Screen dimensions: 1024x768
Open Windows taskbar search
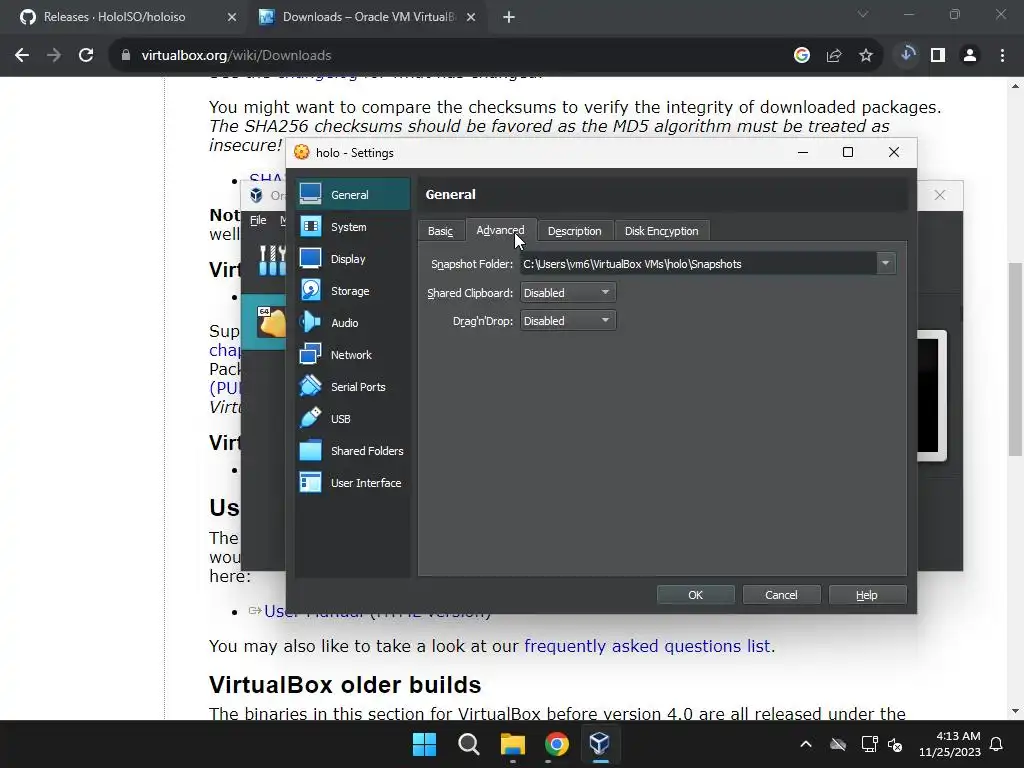pyautogui.click(x=468, y=744)
